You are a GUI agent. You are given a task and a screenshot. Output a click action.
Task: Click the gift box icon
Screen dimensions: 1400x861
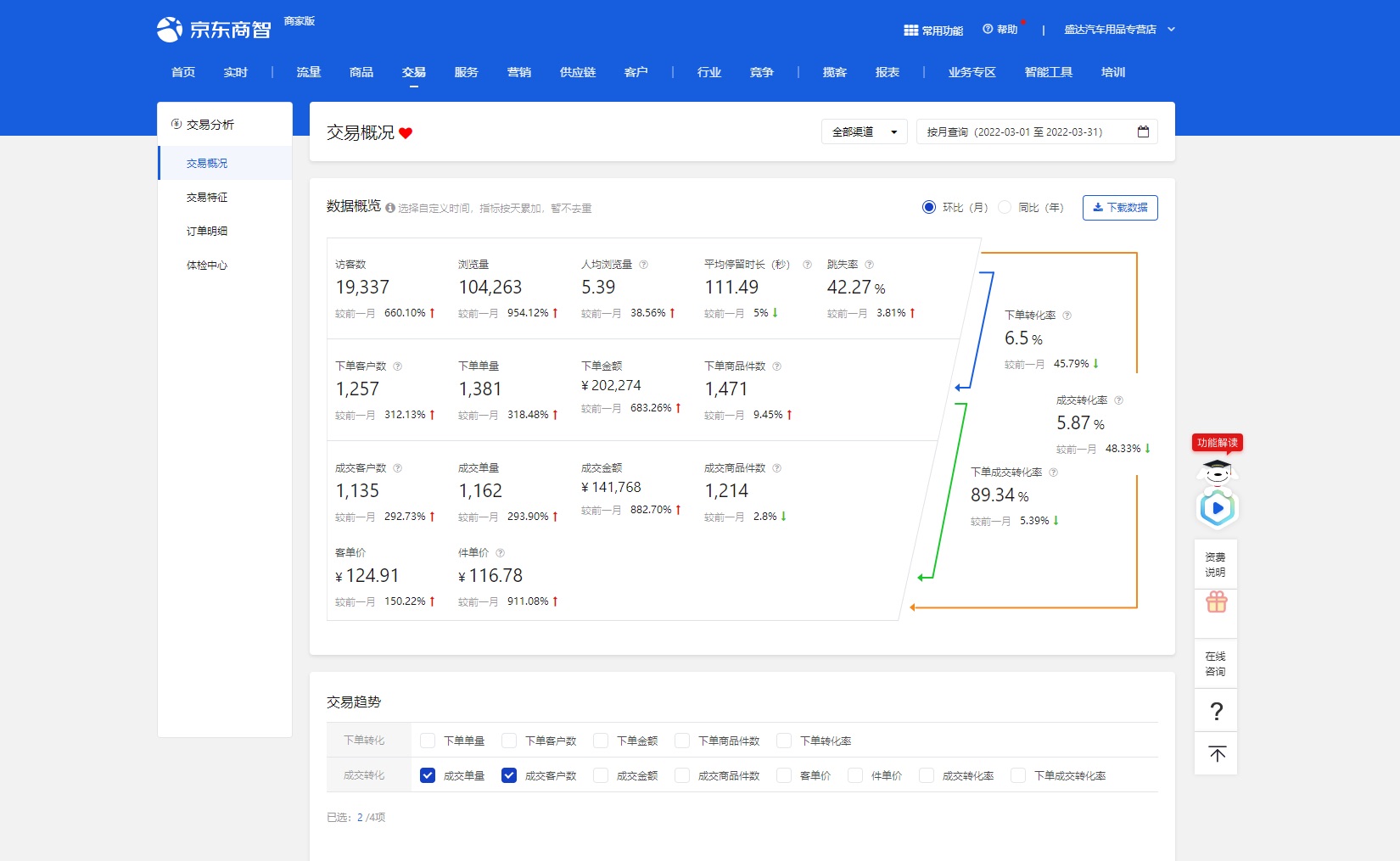click(x=1216, y=602)
